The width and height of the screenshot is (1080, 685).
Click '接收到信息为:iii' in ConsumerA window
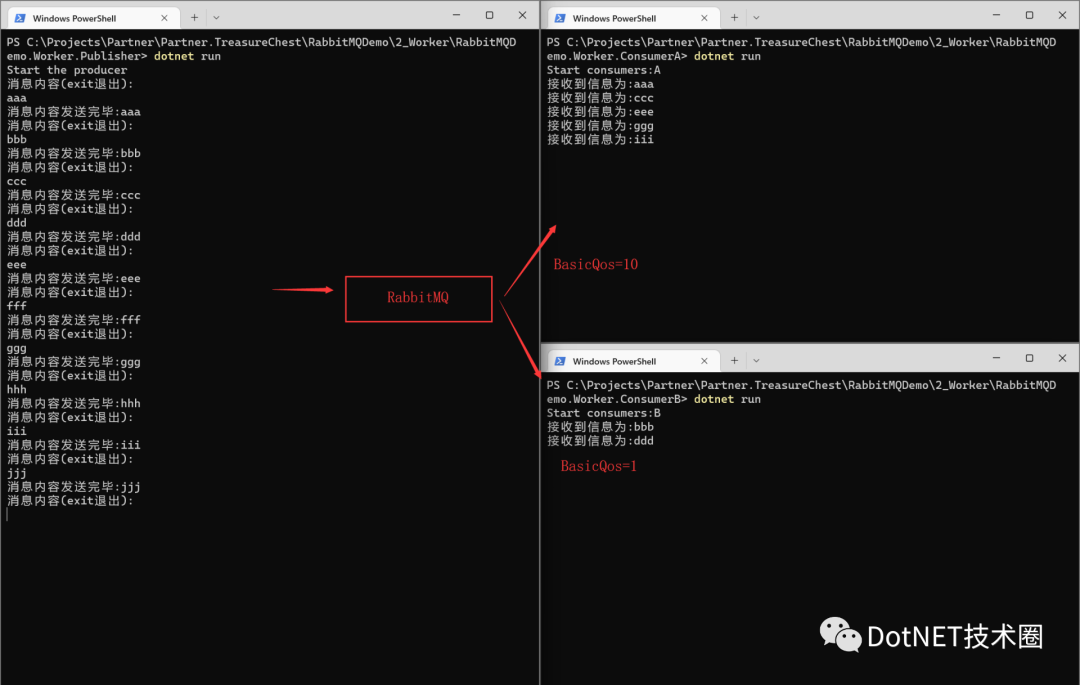point(600,140)
